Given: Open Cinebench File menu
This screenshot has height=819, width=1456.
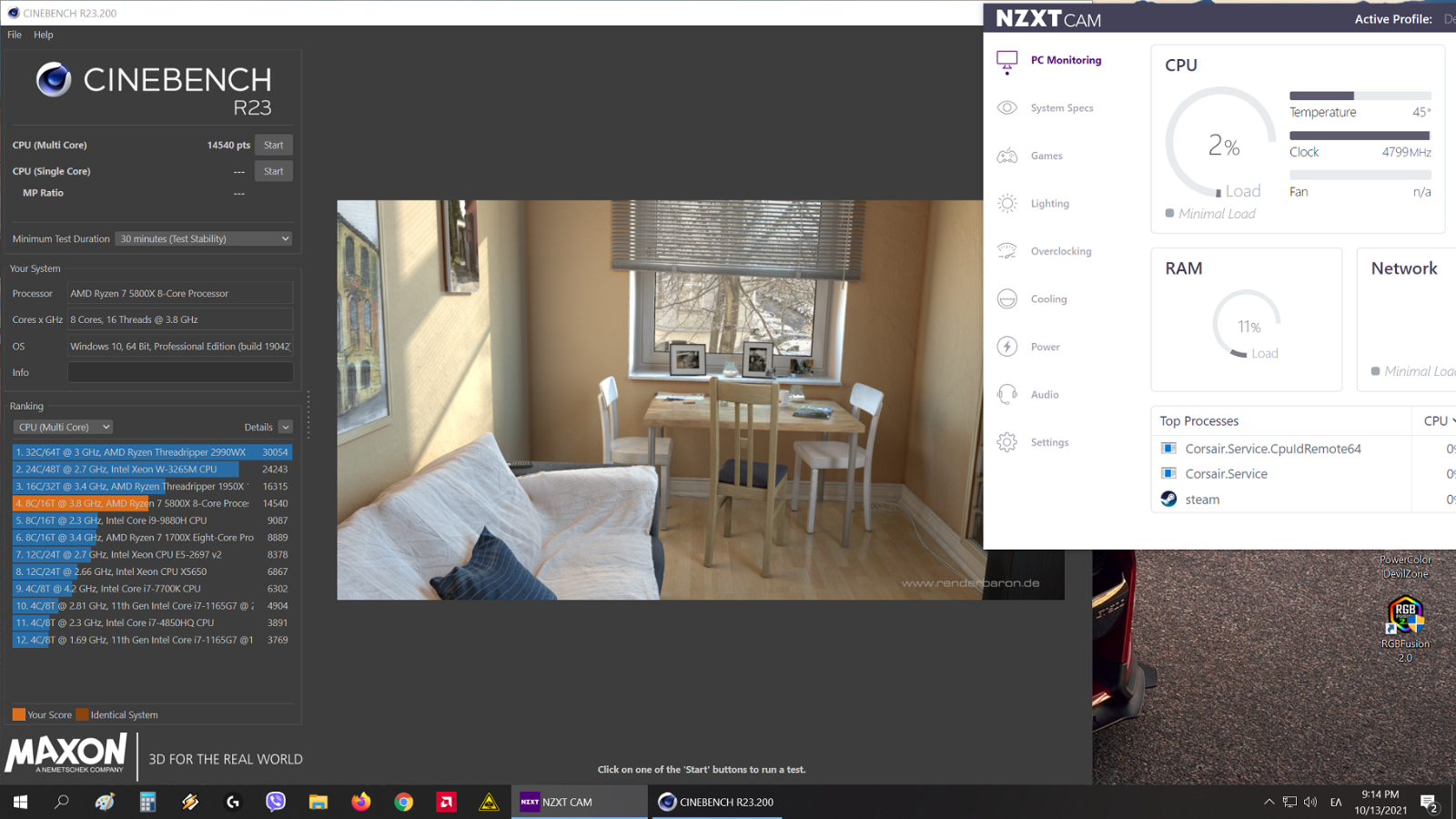Looking at the screenshot, I should pos(15,35).
